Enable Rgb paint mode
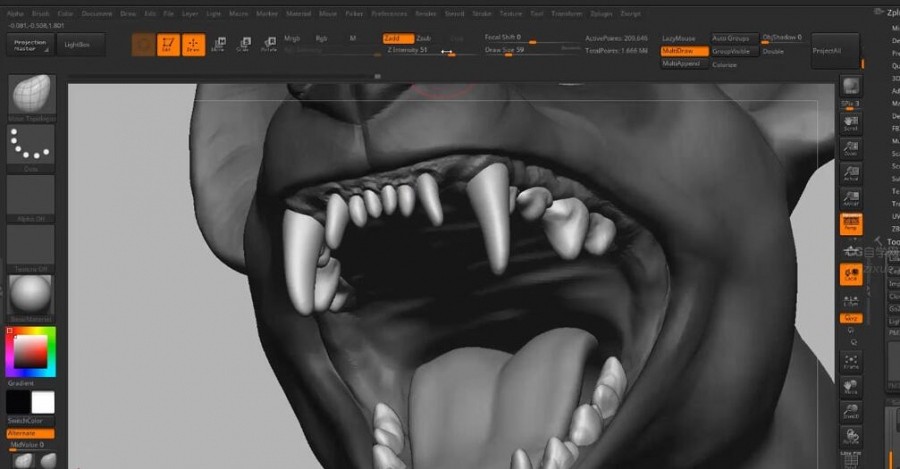Viewport: 900px width, 469px height. click(321, 38)
